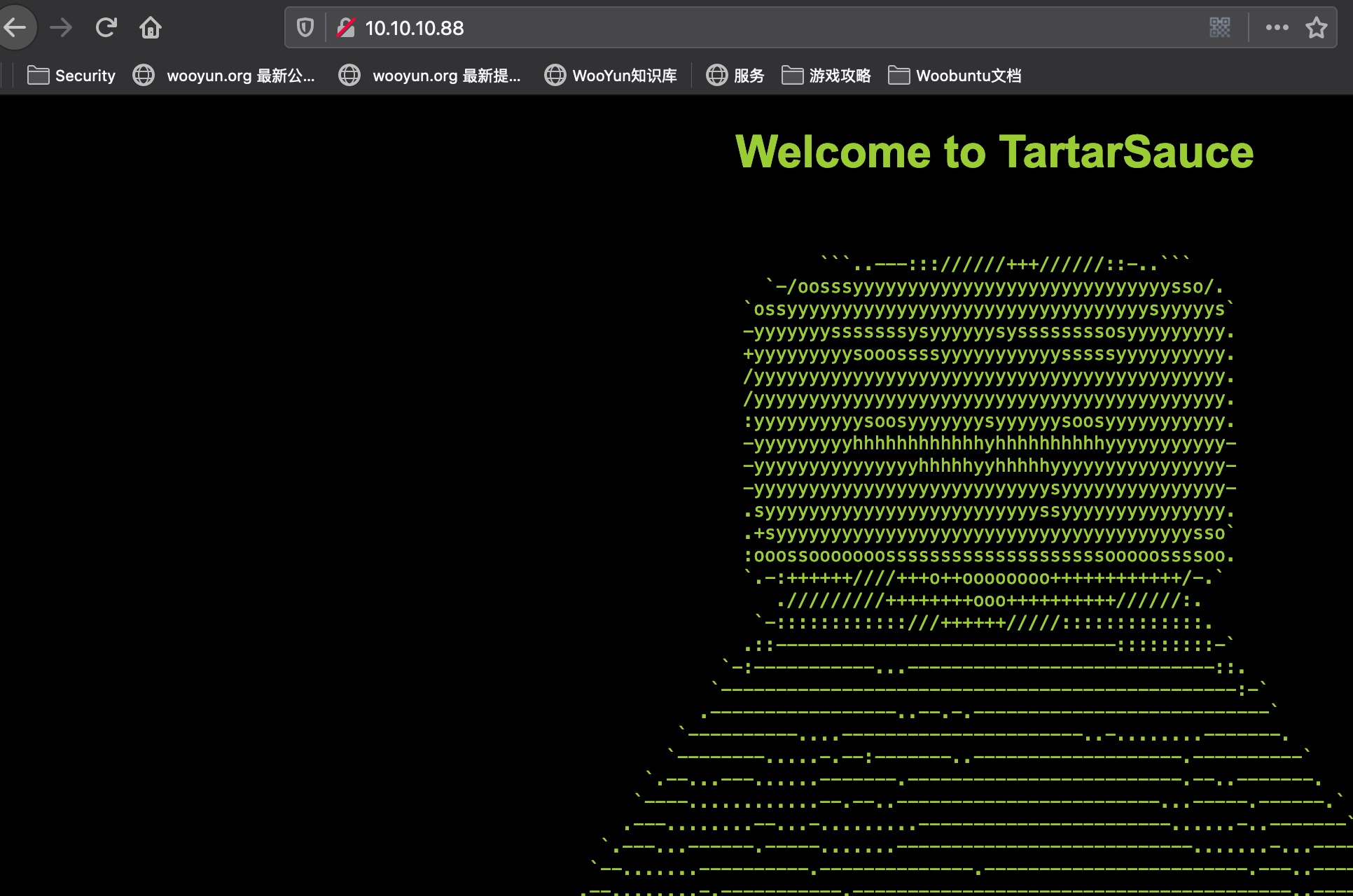Viewport: 1353px width, 896px height.
Task: Go to home page icon
Action: pyautogui.click(x=151, y=28)
